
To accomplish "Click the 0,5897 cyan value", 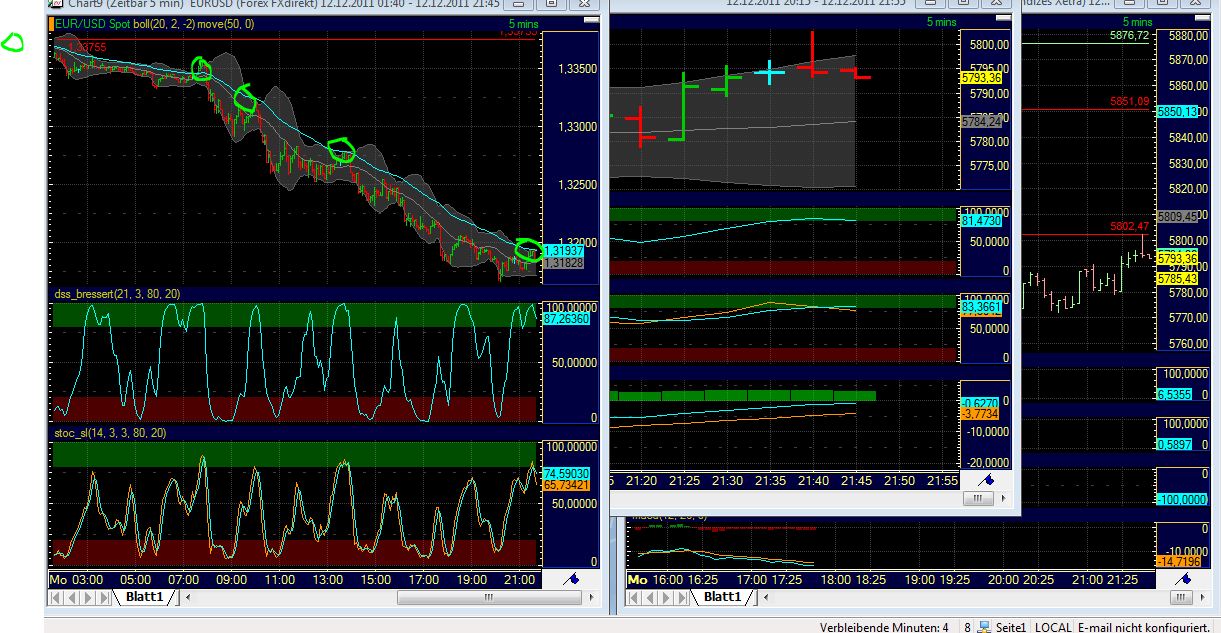I will click(1176, 444).
